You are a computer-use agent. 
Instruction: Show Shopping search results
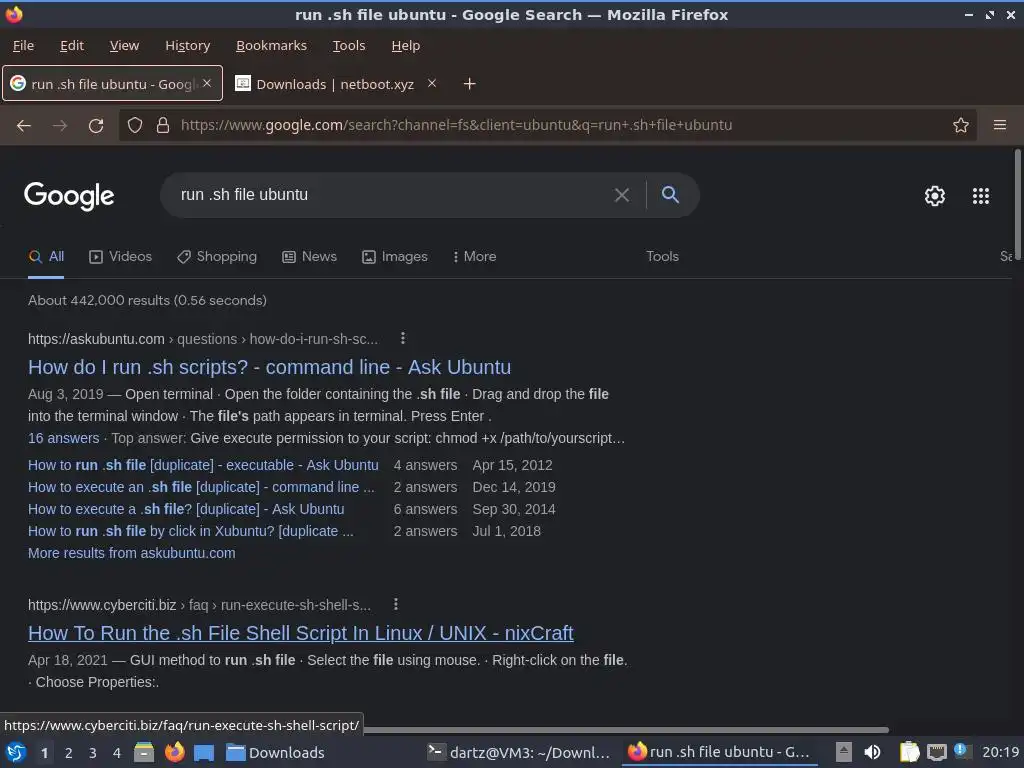(x=217, y=257)
